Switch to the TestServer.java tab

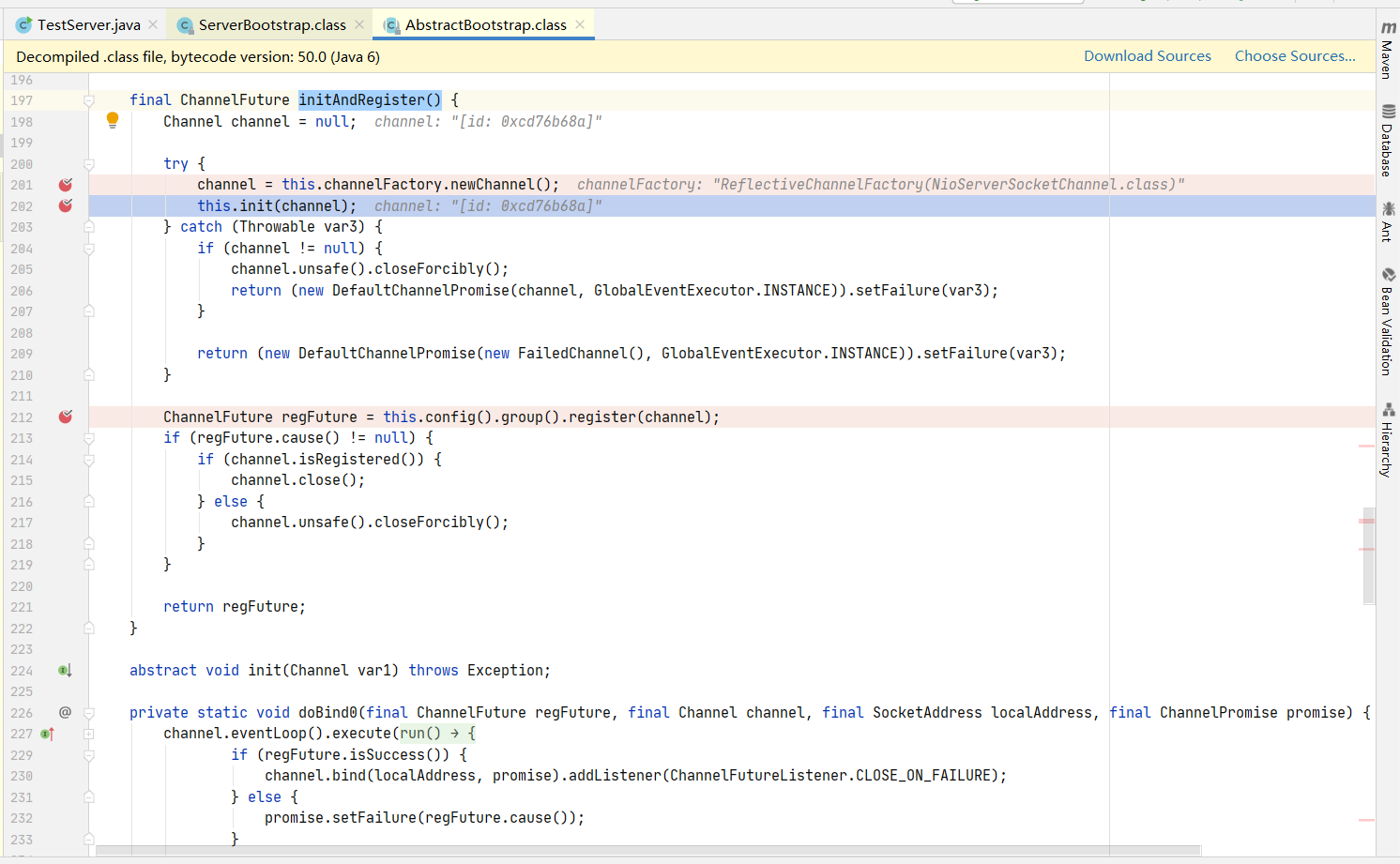click(x=88, y=25)
